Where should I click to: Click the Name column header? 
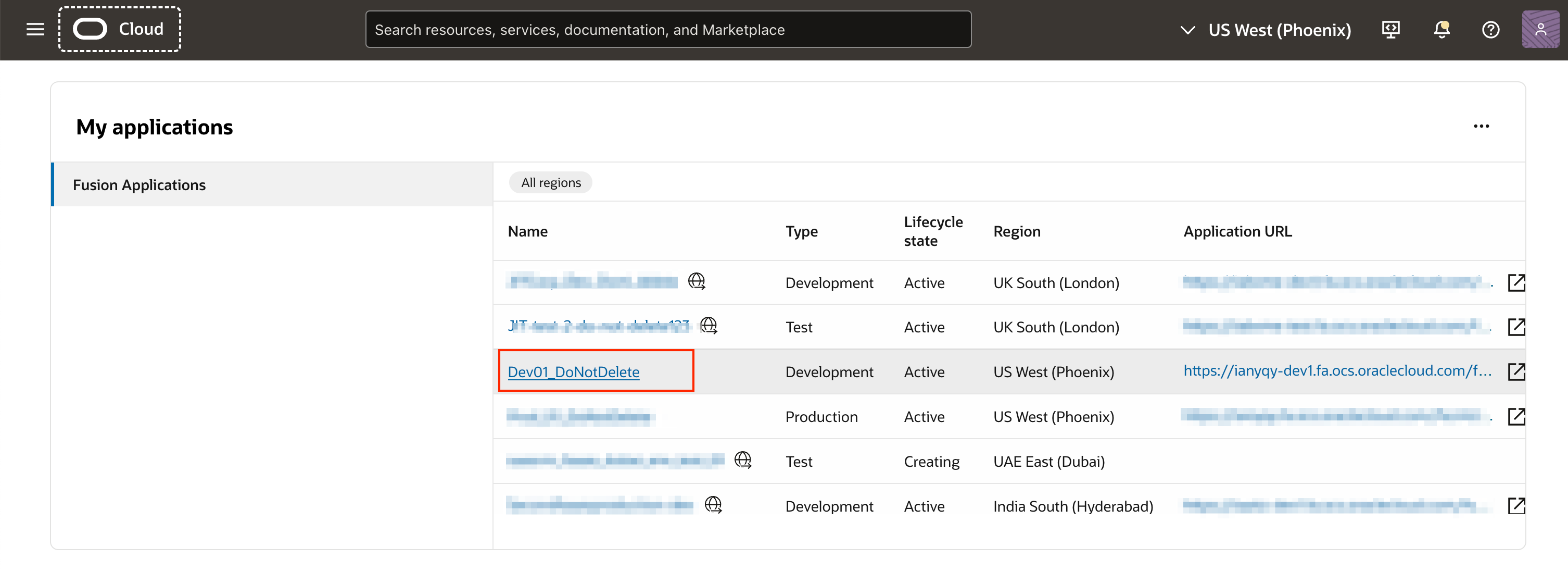click(527, 231)
